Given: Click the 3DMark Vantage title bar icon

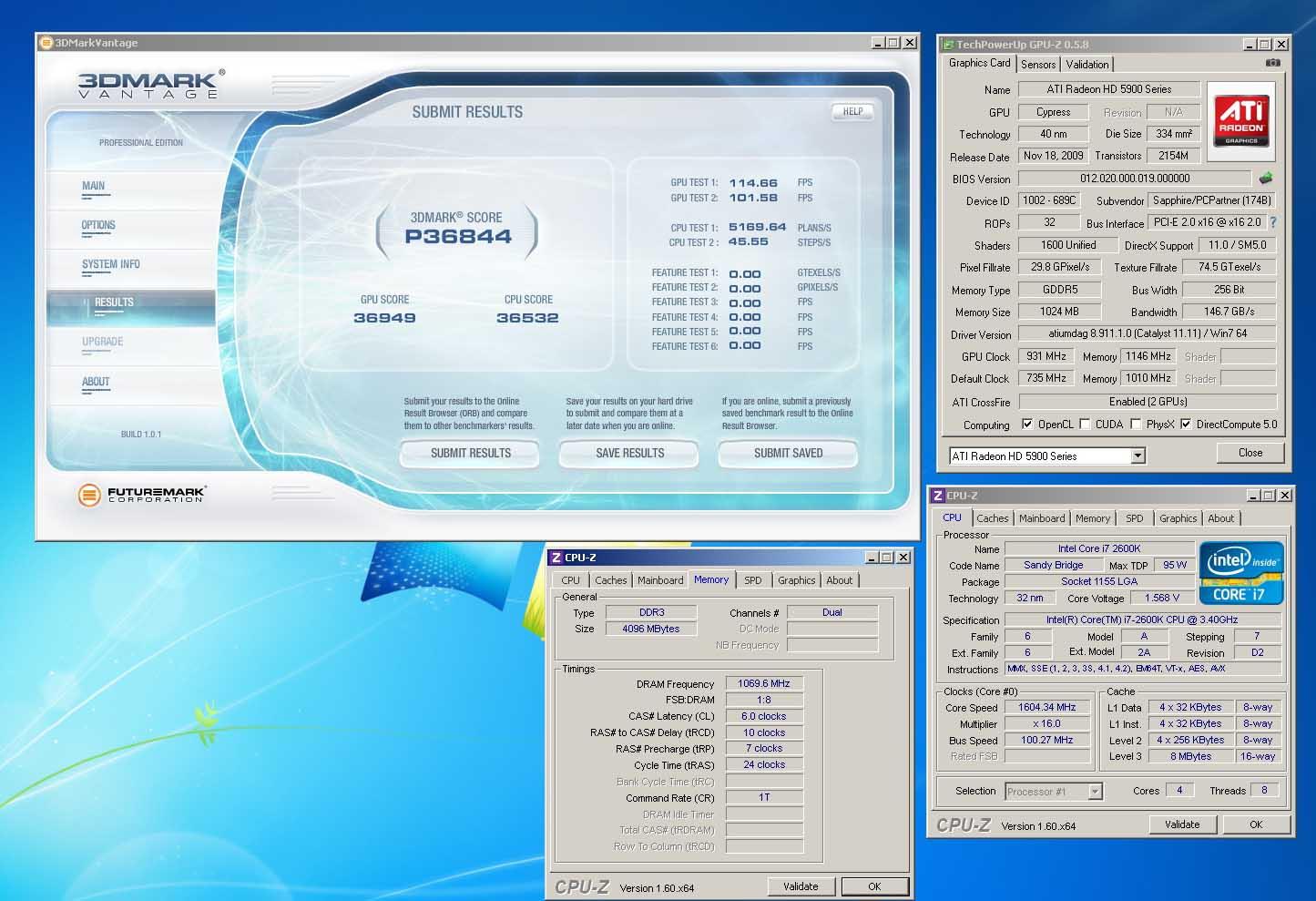Looking at the screenshot, I should coord(46,43).
